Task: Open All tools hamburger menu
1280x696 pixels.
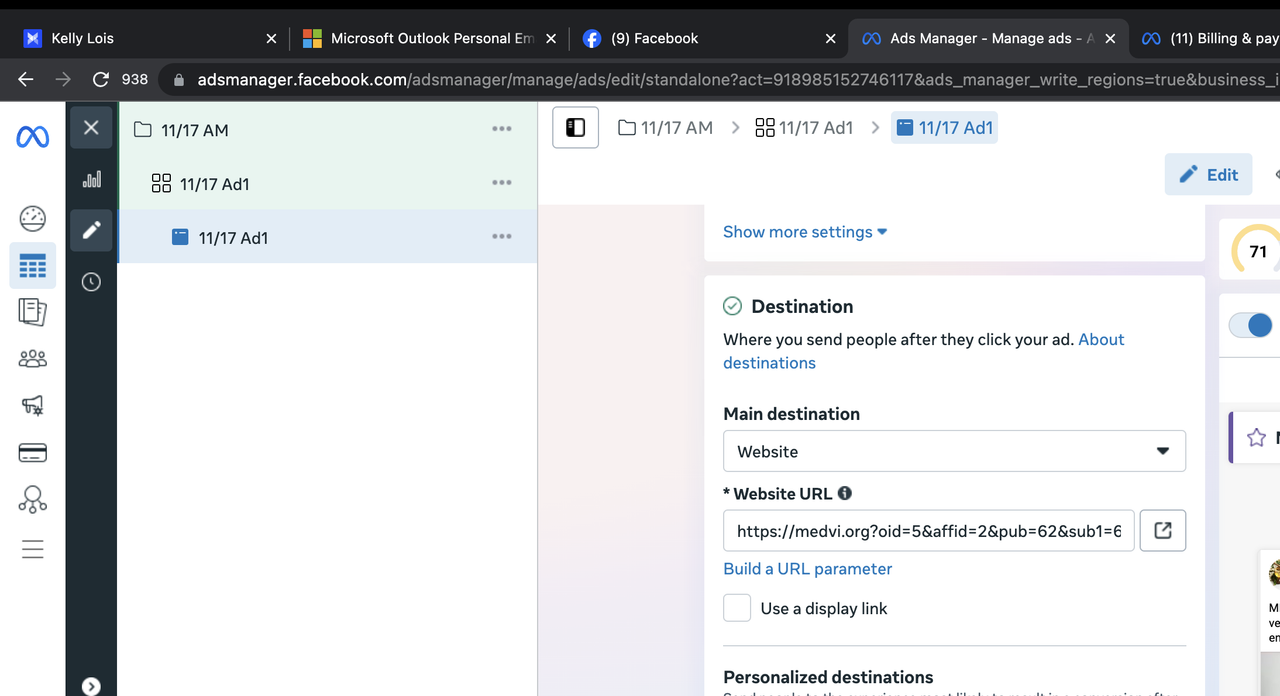Action: 33,549
